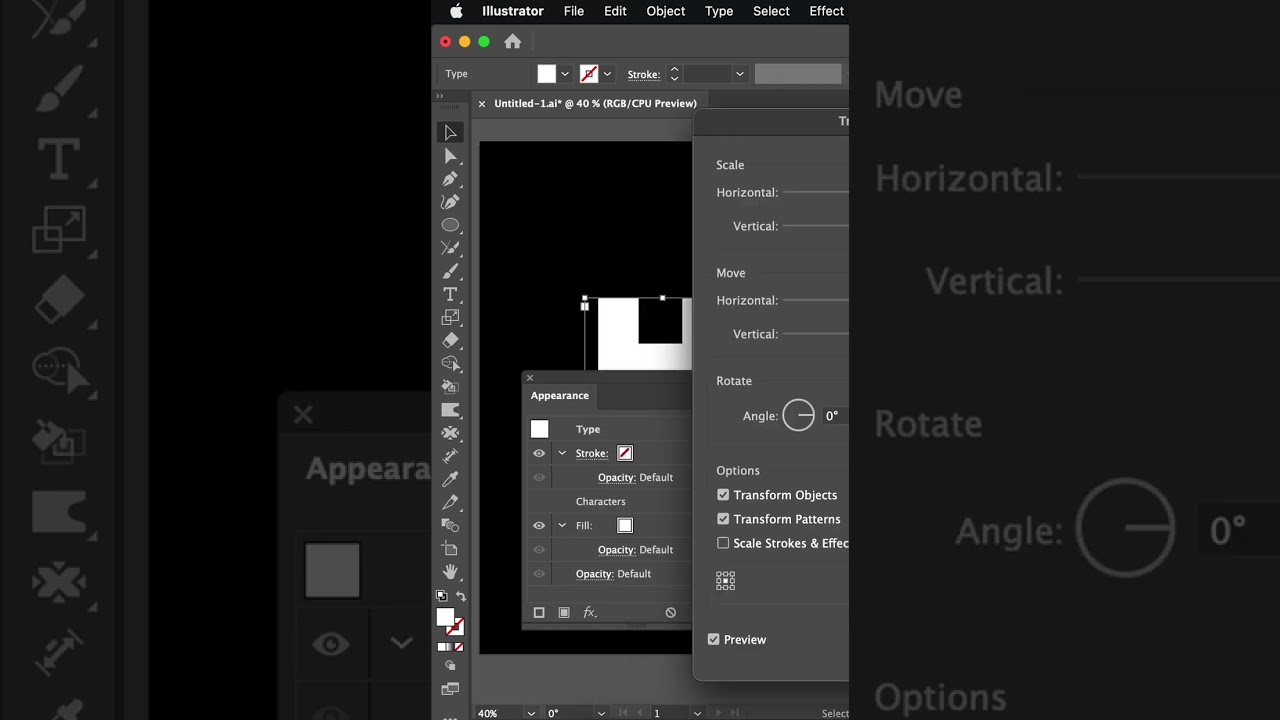1280x720 pixels.
Task: Select the Untitled-1.ai document tab
Action: click(595, 103)
